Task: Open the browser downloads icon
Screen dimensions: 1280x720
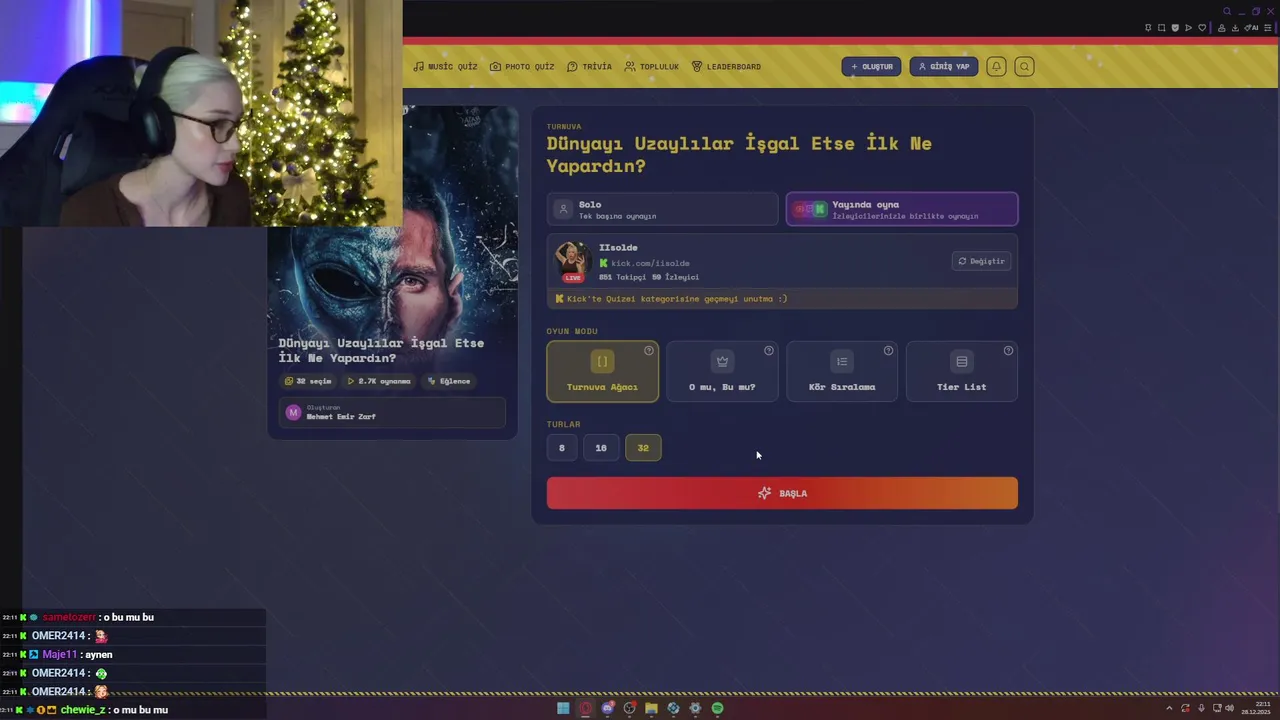Action: [x=1235, y=27]
